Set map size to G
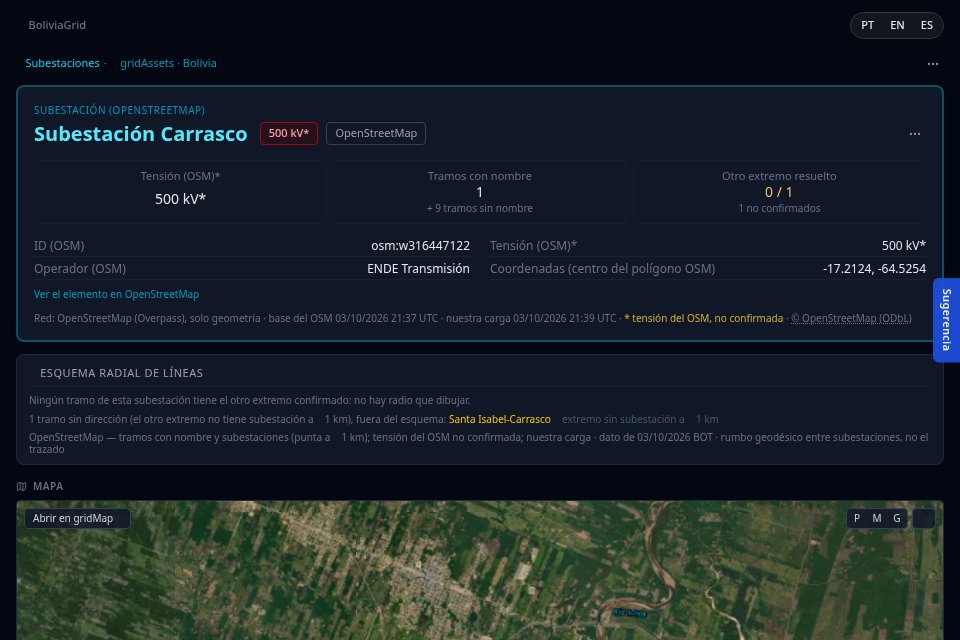The width and height of the screenshot is (960, 640). 896,518
